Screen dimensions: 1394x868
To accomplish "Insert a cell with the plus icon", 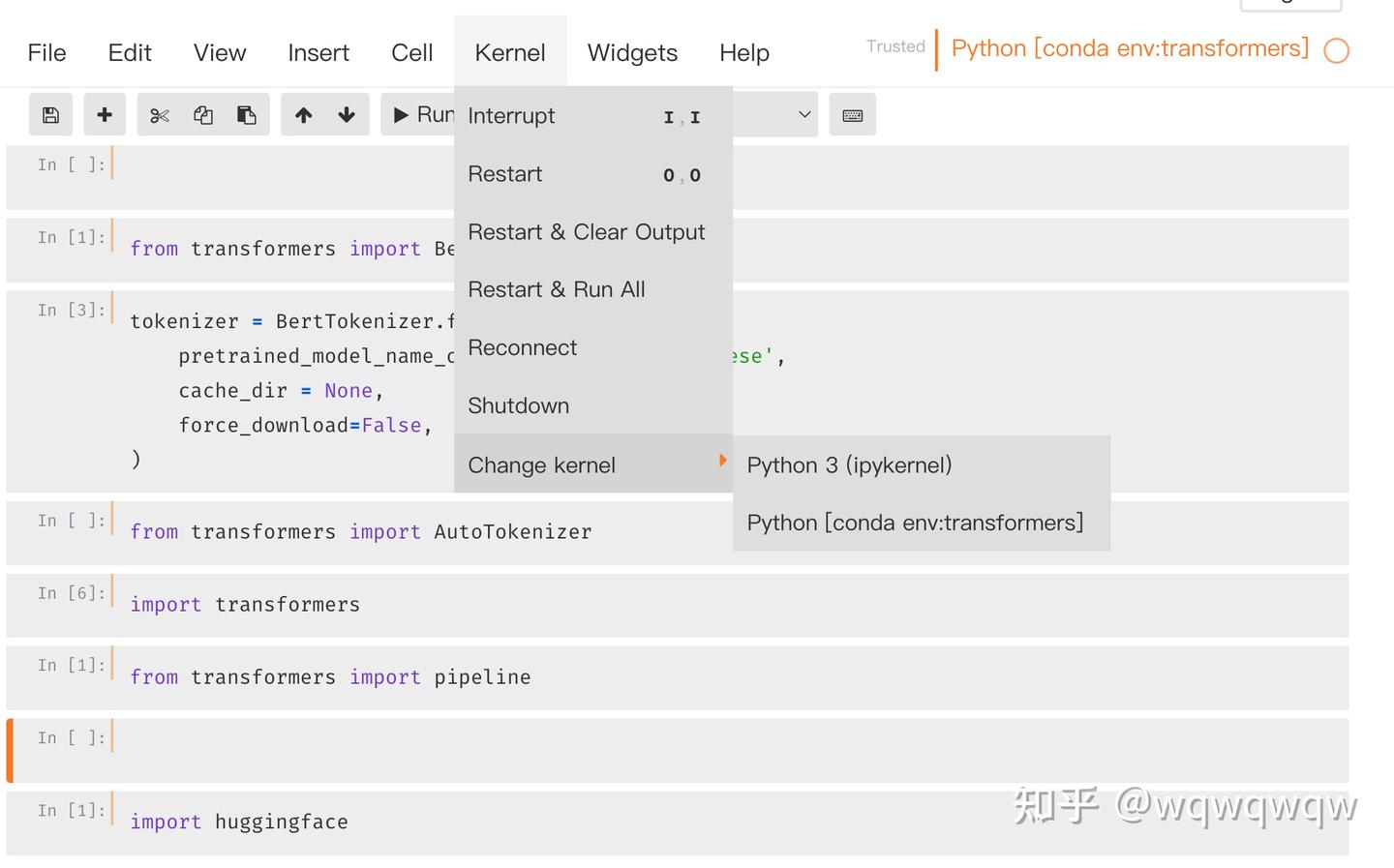I will point(105,114).
